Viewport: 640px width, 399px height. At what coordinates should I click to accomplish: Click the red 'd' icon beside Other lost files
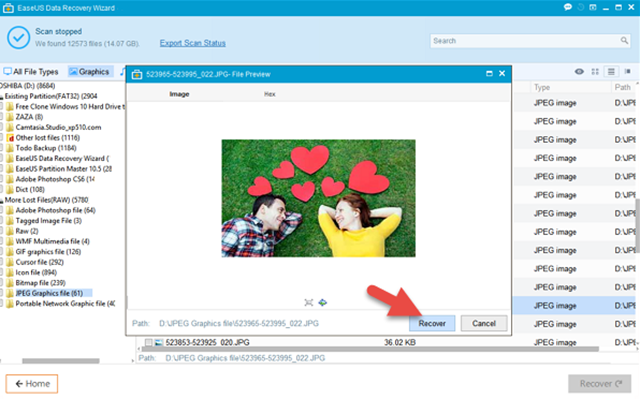[10, 138]
